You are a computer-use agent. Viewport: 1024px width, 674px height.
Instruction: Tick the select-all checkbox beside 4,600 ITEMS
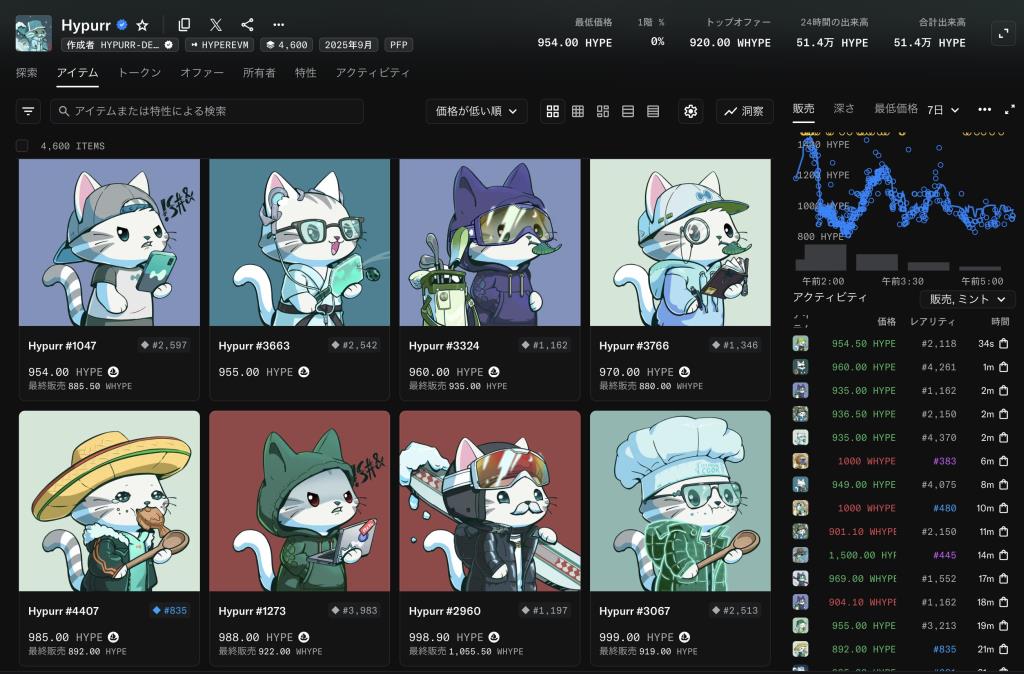point(23,146)
